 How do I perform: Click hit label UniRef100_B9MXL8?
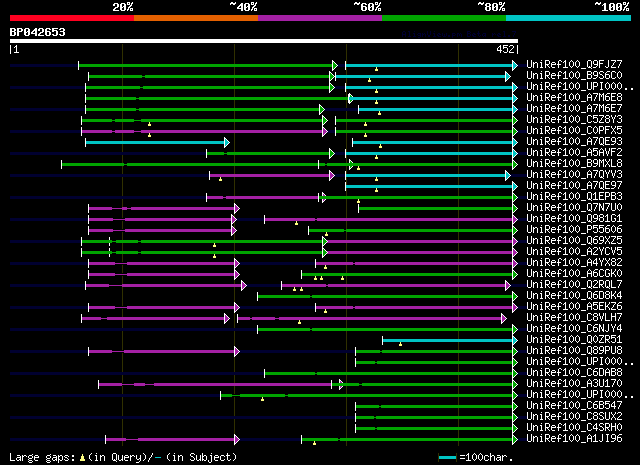574,164
